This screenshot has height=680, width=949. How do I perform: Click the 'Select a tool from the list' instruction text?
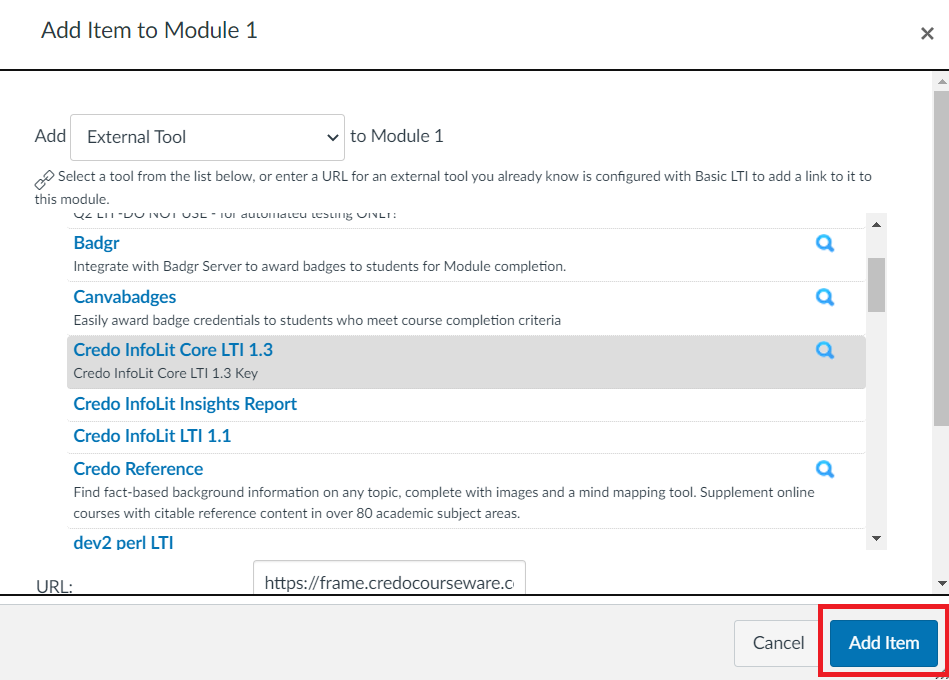click(453, 188)
